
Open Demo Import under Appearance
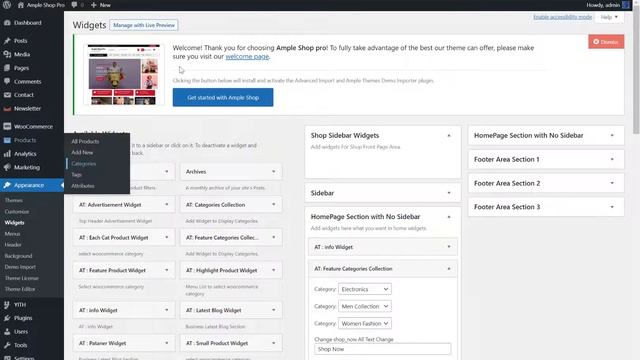click(x=20, y=267)
